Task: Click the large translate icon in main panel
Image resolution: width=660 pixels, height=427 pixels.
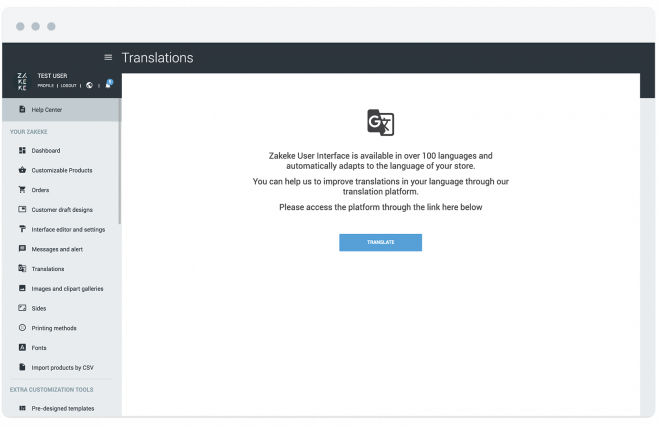Action: click(381, 123)
